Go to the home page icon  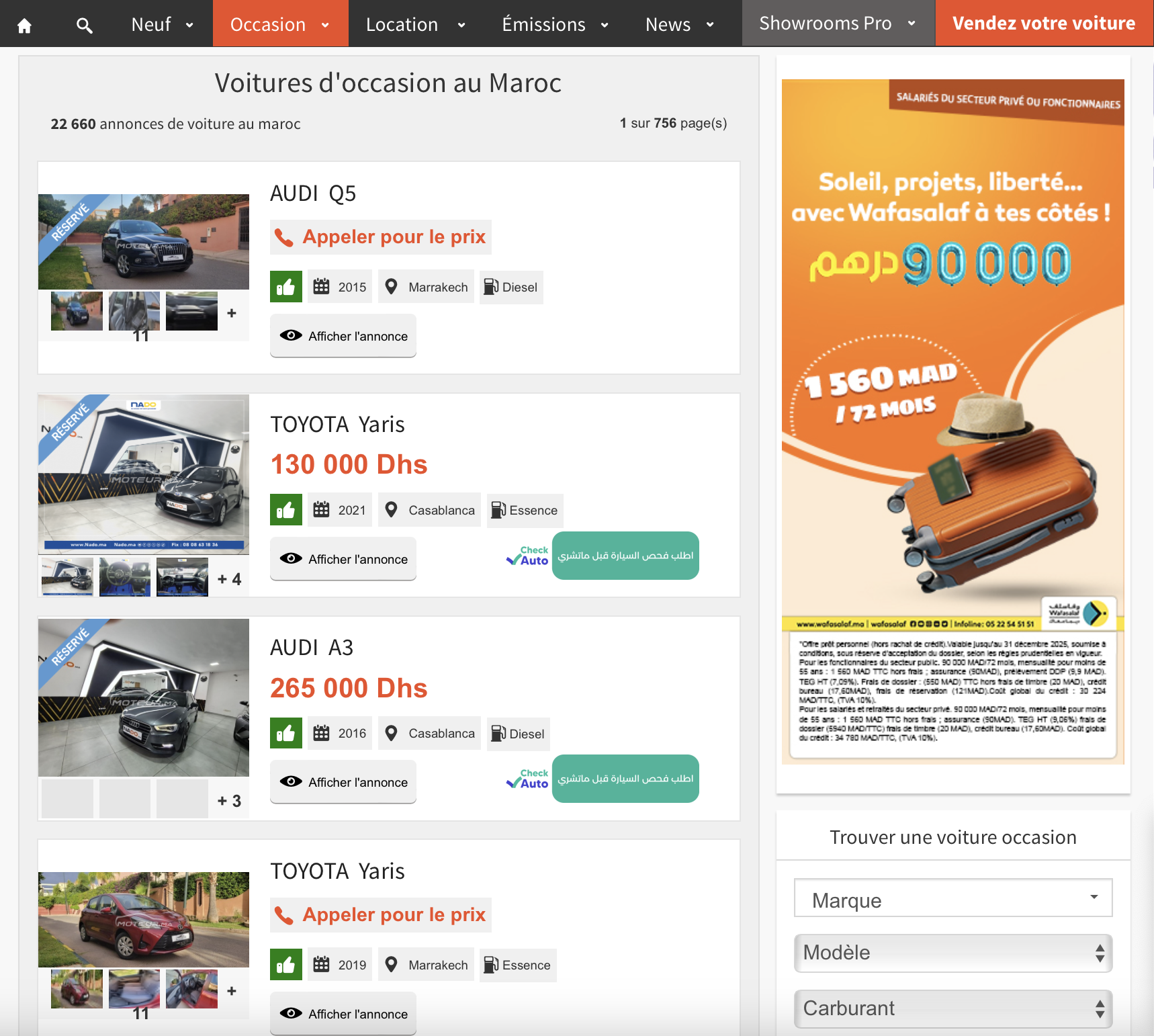tap(25, 26)
